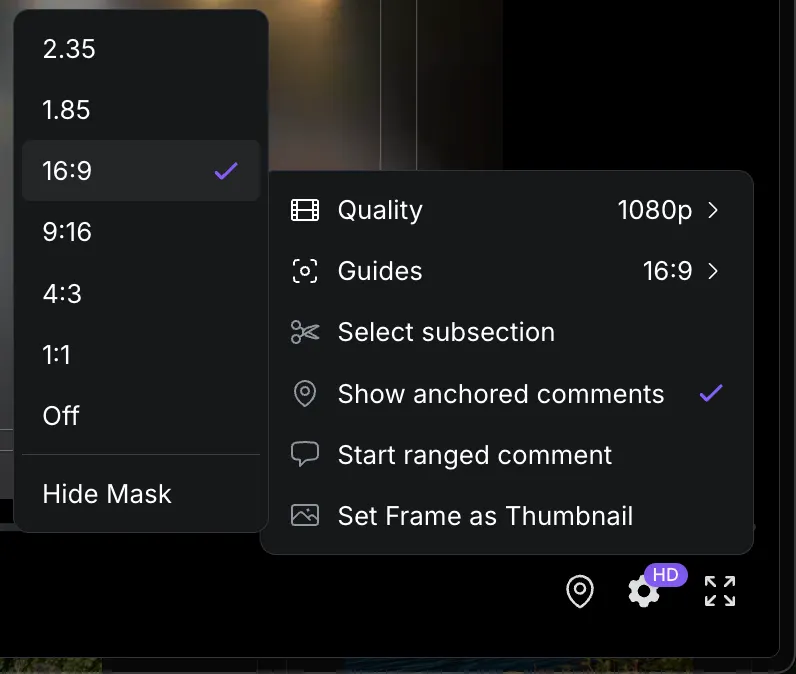The height and width of the screenshot is (674, 796).
Task: Click the location pin icon beside Show anchored comments
Action: (x=305, y=393)
